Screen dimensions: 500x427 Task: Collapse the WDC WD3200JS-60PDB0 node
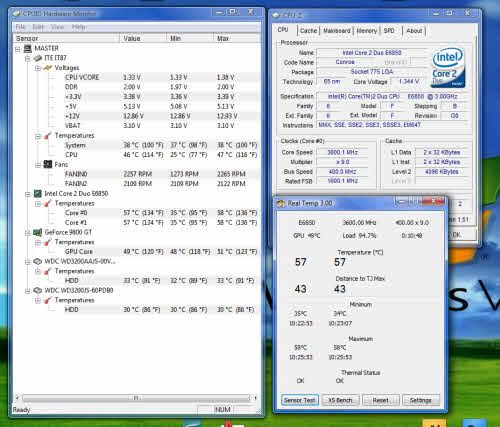[28, 291]
